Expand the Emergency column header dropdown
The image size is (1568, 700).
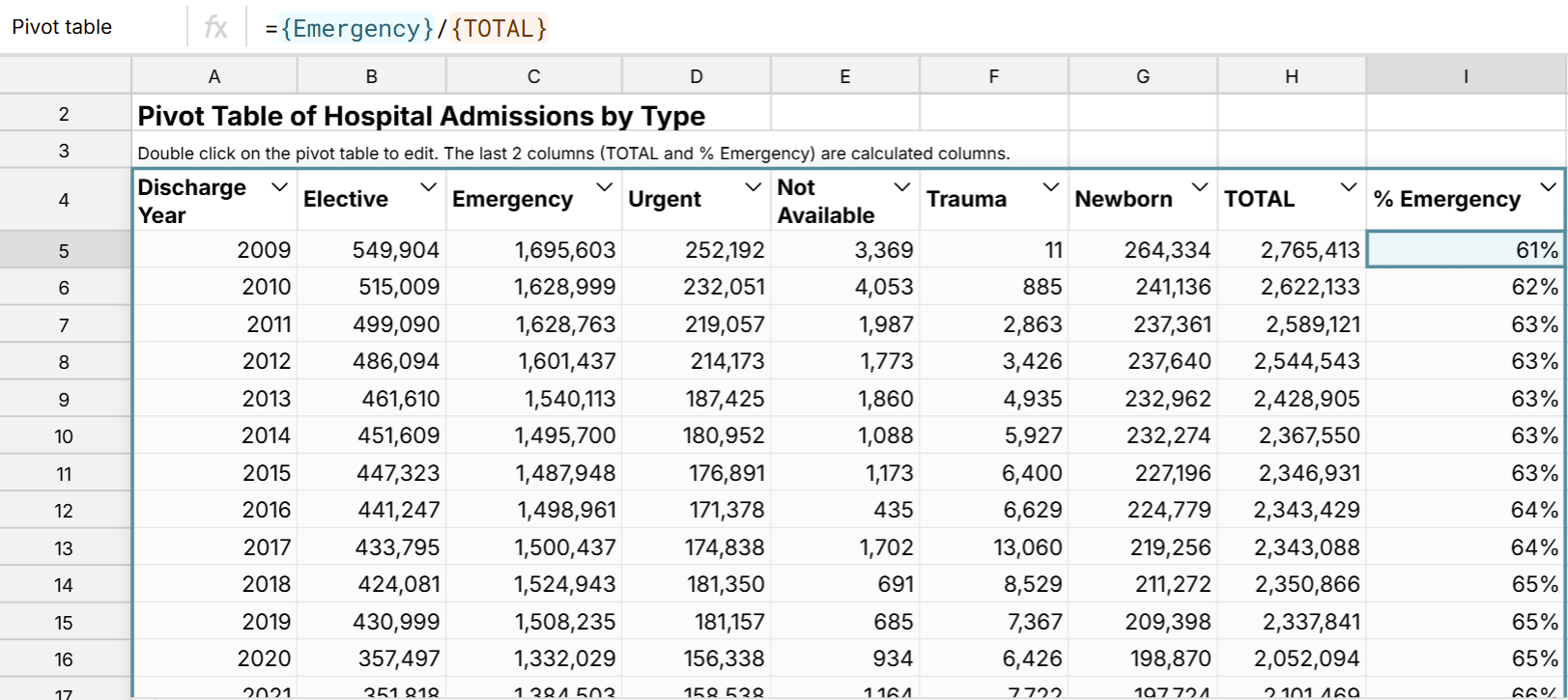604,187
